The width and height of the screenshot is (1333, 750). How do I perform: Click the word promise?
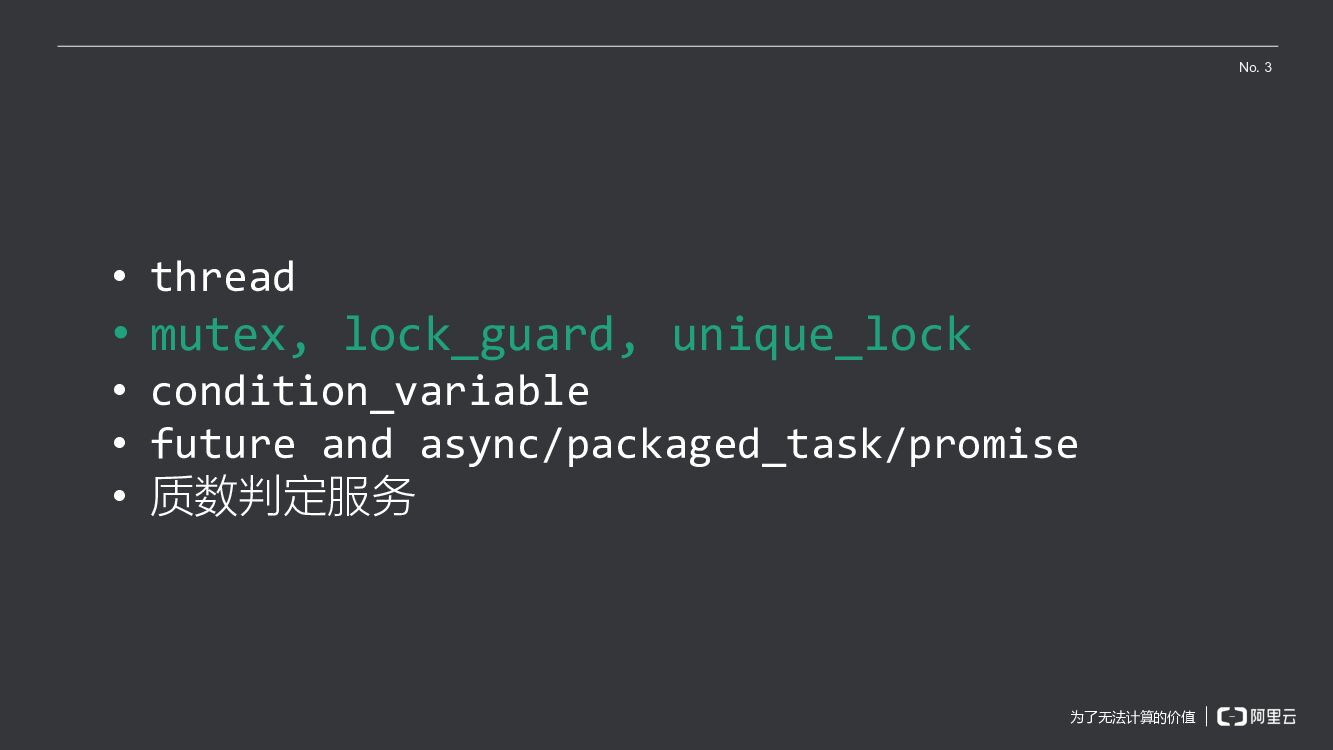(993, 444)
